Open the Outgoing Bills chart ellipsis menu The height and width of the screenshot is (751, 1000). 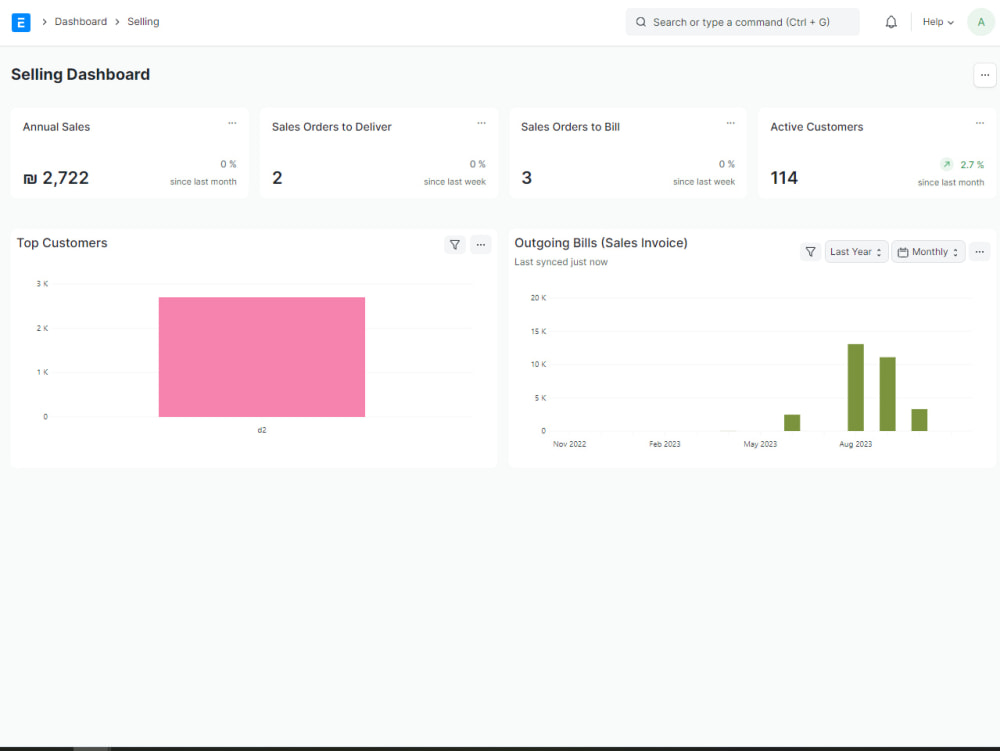click(979, 251)
